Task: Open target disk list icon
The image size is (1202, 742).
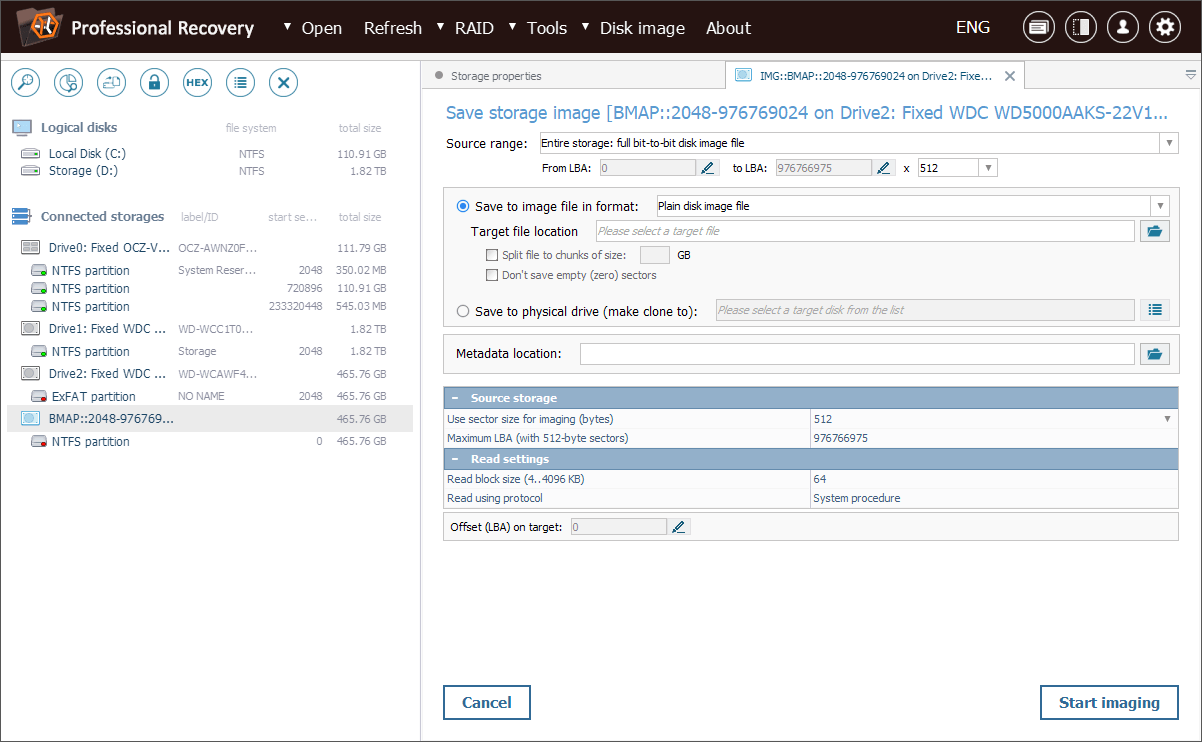Action: [1154, 310]
